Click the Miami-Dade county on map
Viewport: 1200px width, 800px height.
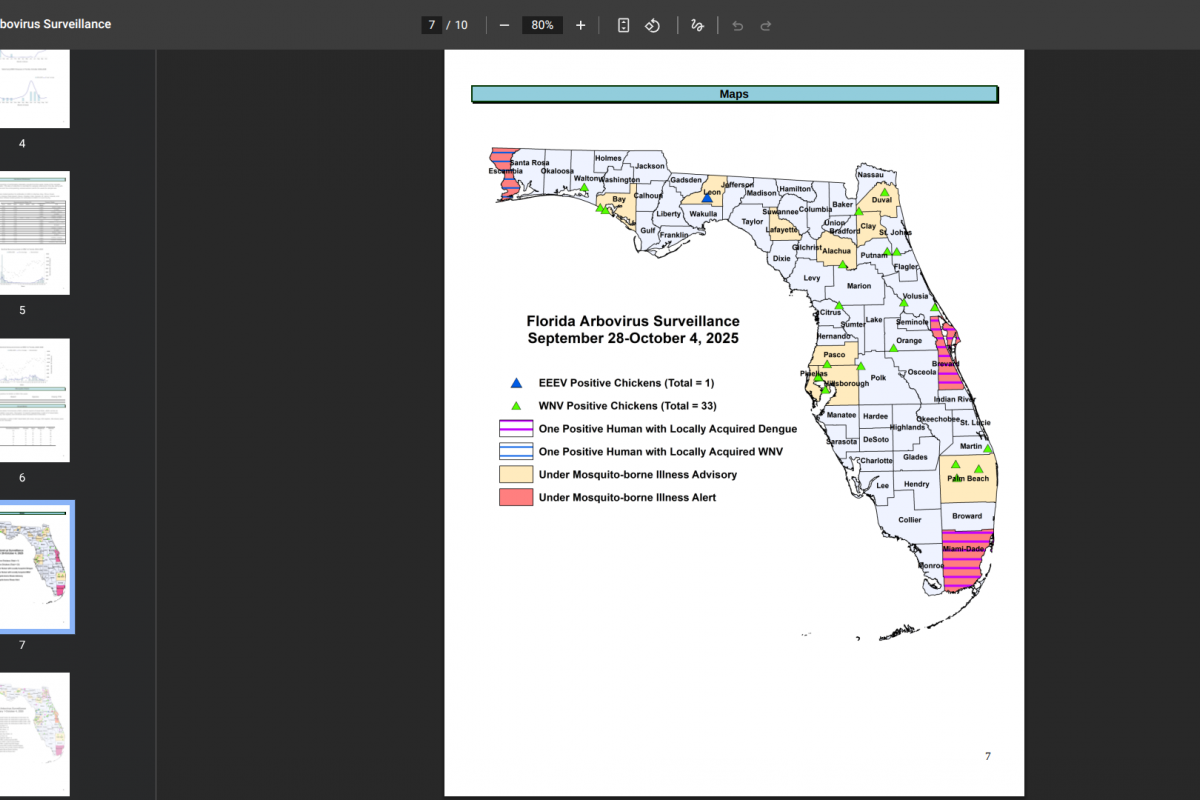[x=966, y=560]
